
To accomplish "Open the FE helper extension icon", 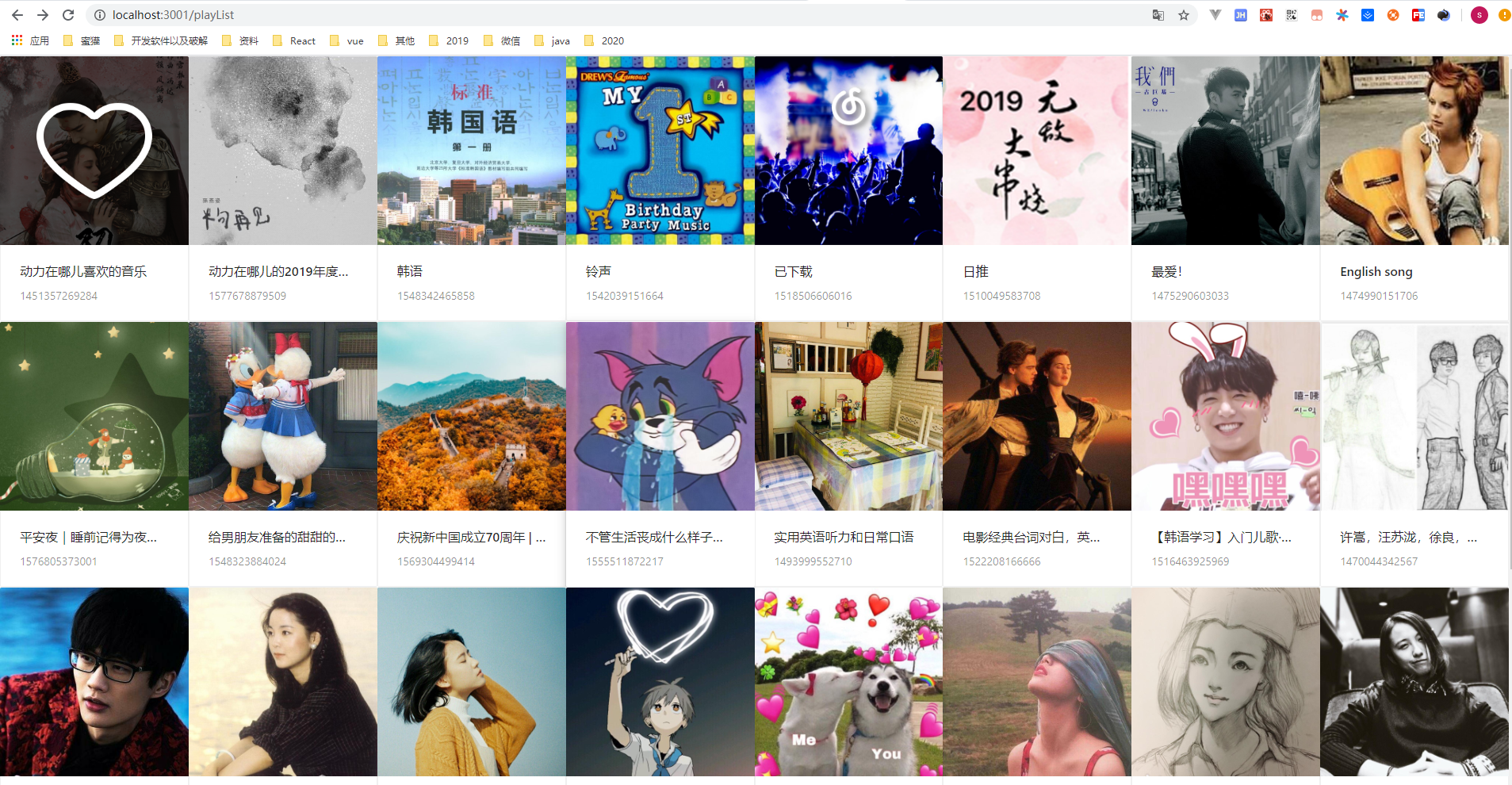I will [x=1418, y=15].
